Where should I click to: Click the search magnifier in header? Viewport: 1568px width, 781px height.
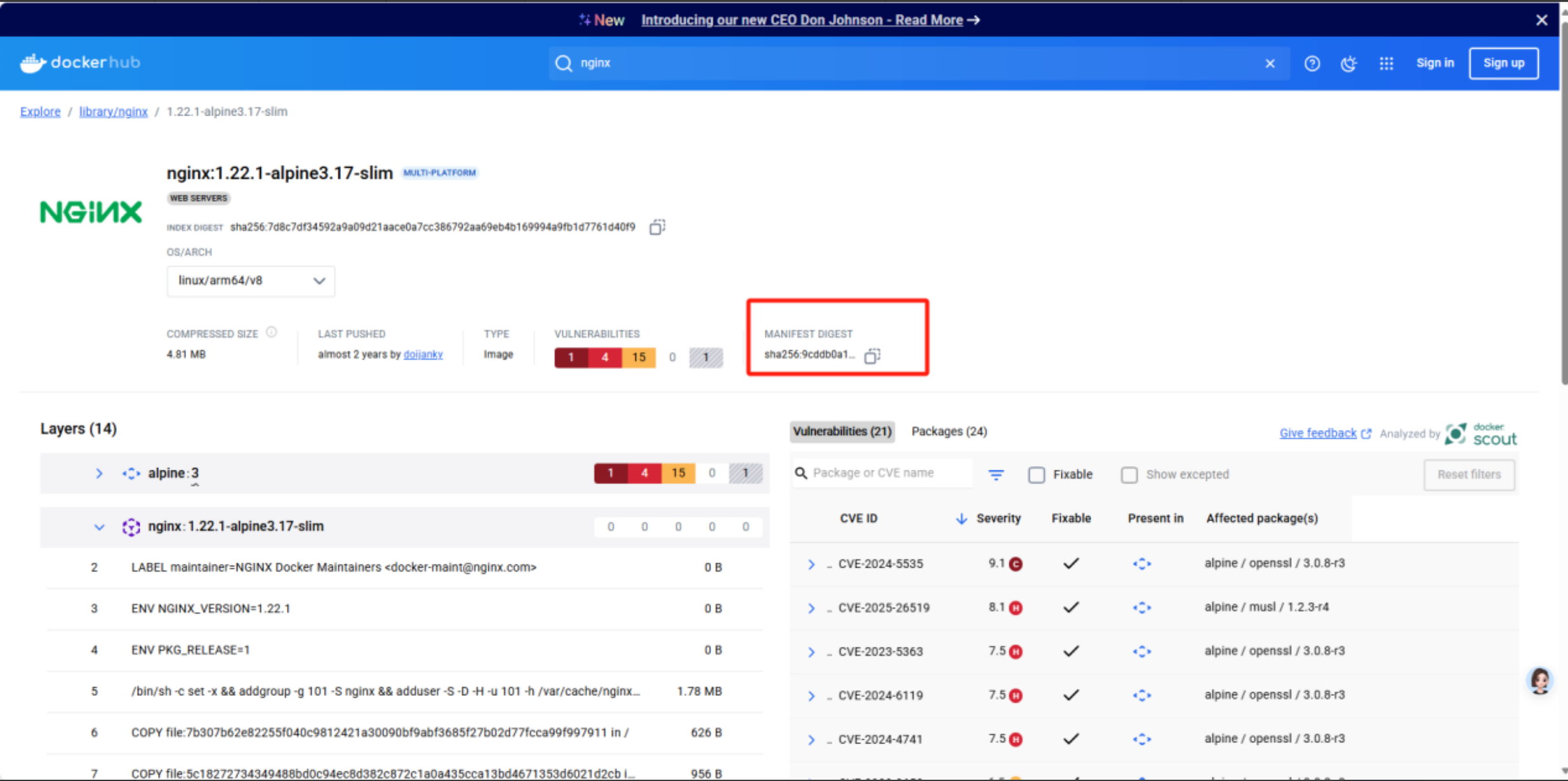tap(564, 63)
